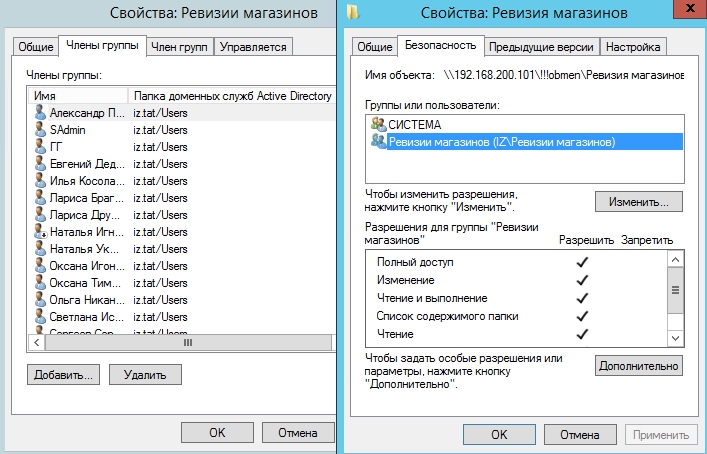This screenshot has height=454, width=707.
Task: Sort members by the Имя column header
Action: [x=78, y=95]
